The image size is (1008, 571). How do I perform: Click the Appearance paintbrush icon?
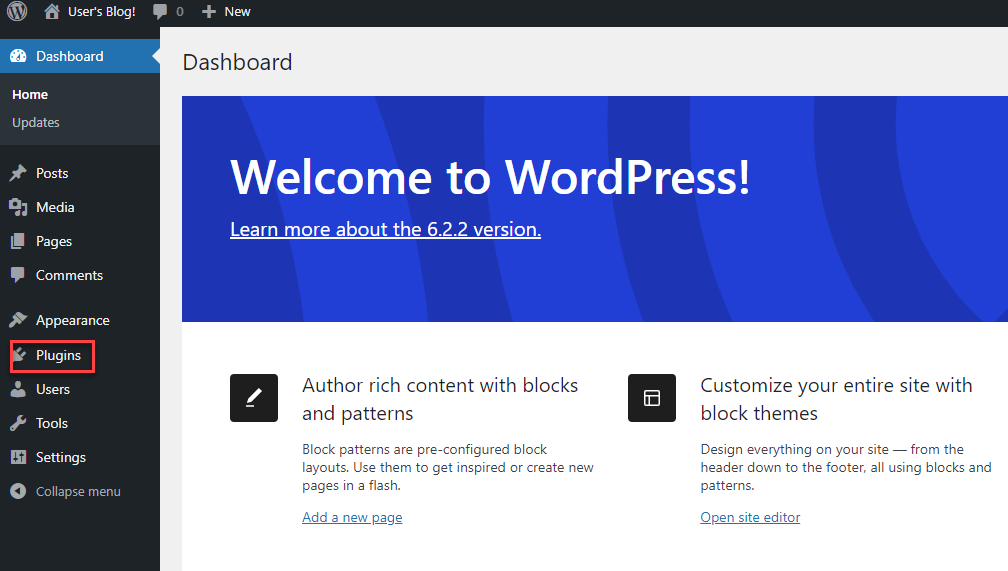[18, 320]
